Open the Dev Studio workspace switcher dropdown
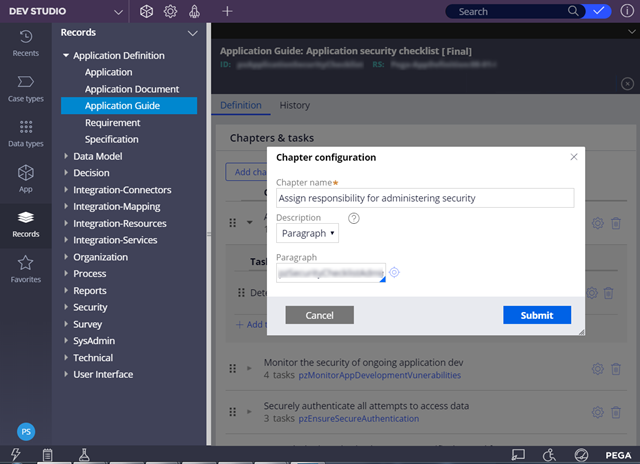 (x=119, y=12)
